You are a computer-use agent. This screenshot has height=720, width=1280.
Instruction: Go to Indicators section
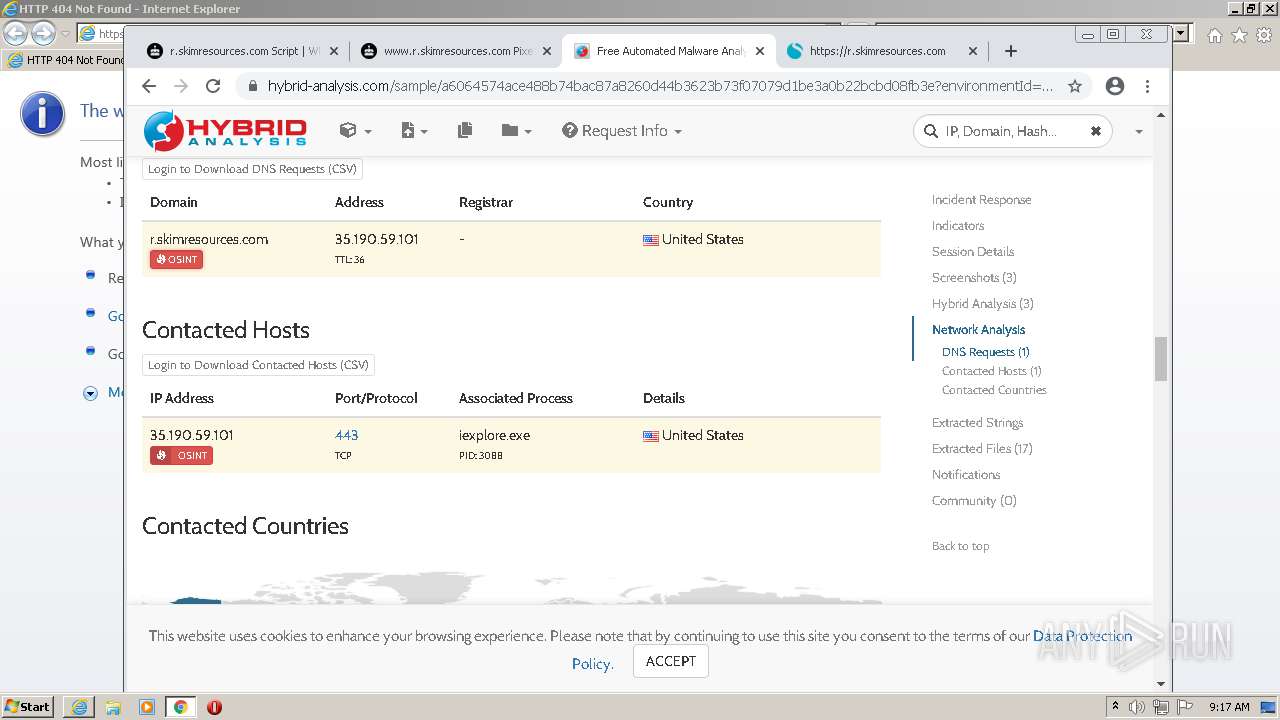coord(958,226)
